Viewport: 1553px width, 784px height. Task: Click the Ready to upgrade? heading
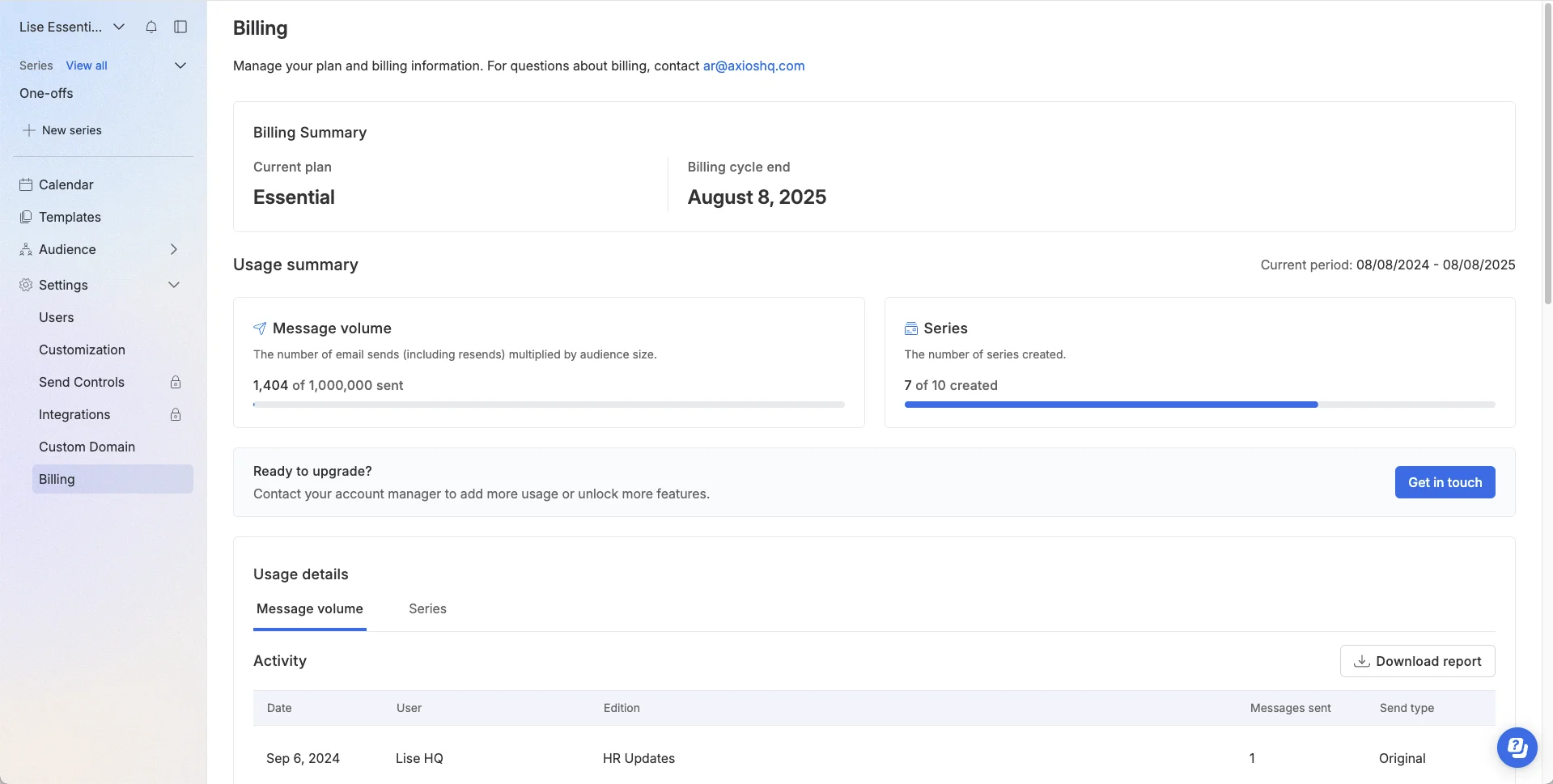pyautogui.click(x=312, y=471)
